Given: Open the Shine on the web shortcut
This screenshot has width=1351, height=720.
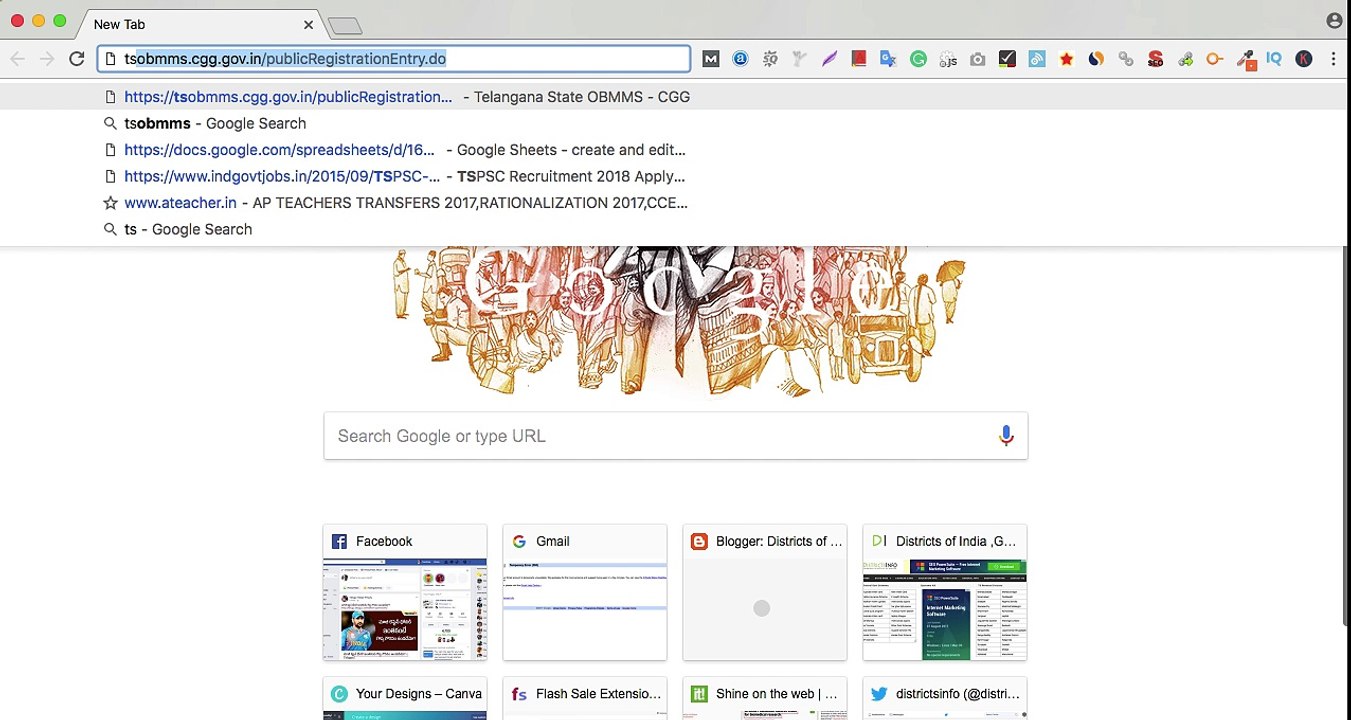Looking at the screenshot, I should coord(765,698).
